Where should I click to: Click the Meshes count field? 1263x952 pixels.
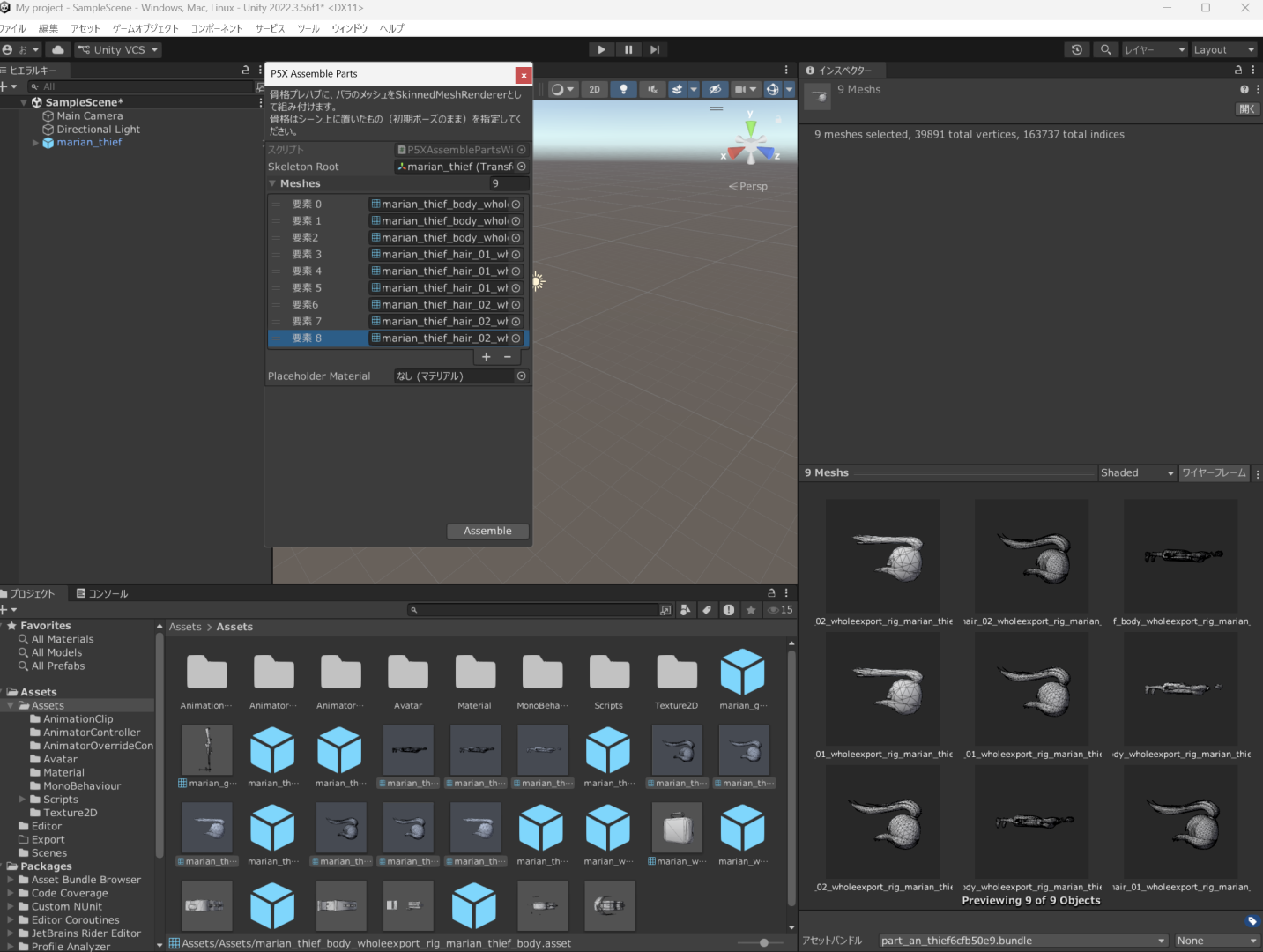[x=509, y=183]
